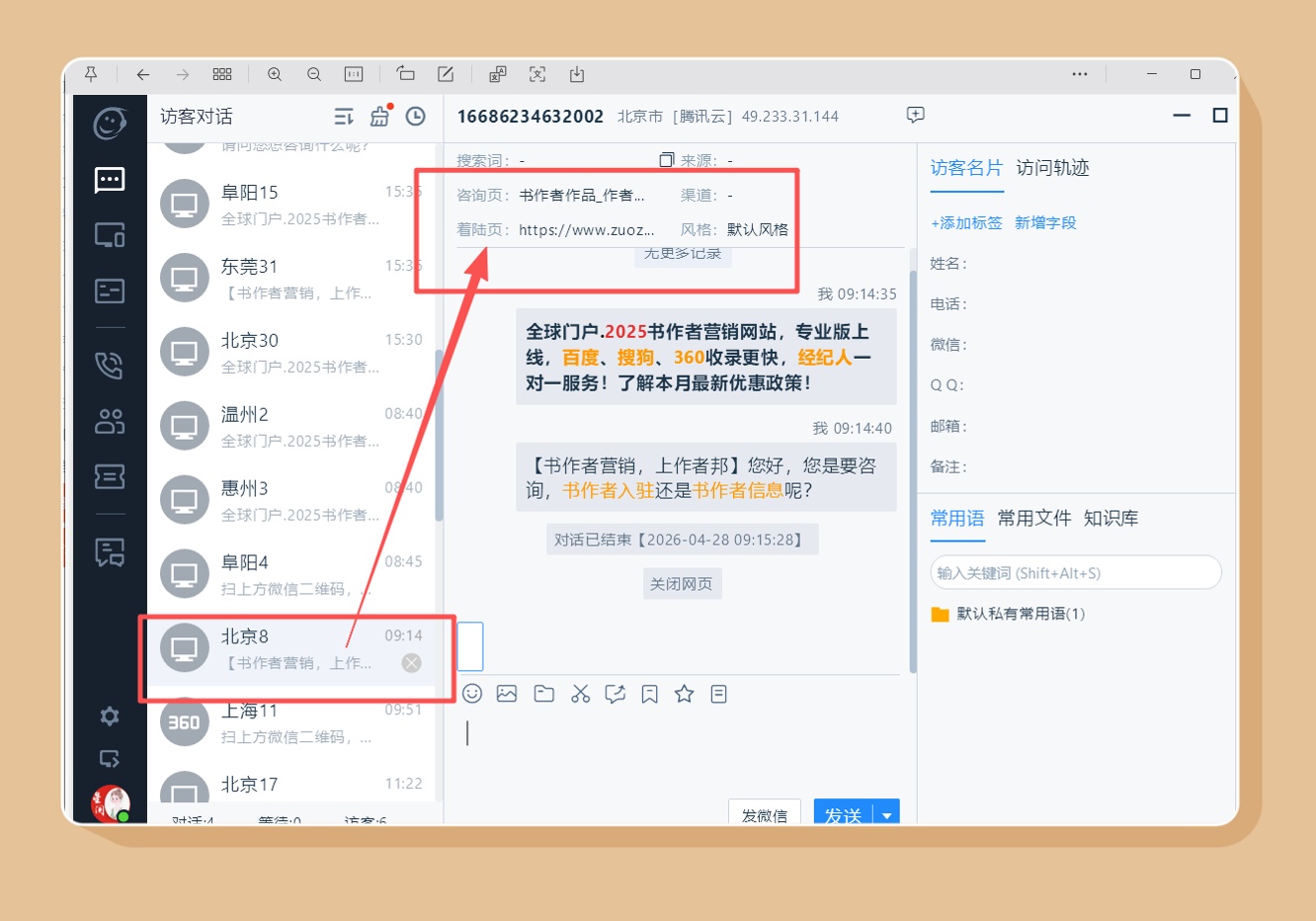Click the zoom in magnifier icon
This screenshot has width=1316, height=921.
click(275, 74)
